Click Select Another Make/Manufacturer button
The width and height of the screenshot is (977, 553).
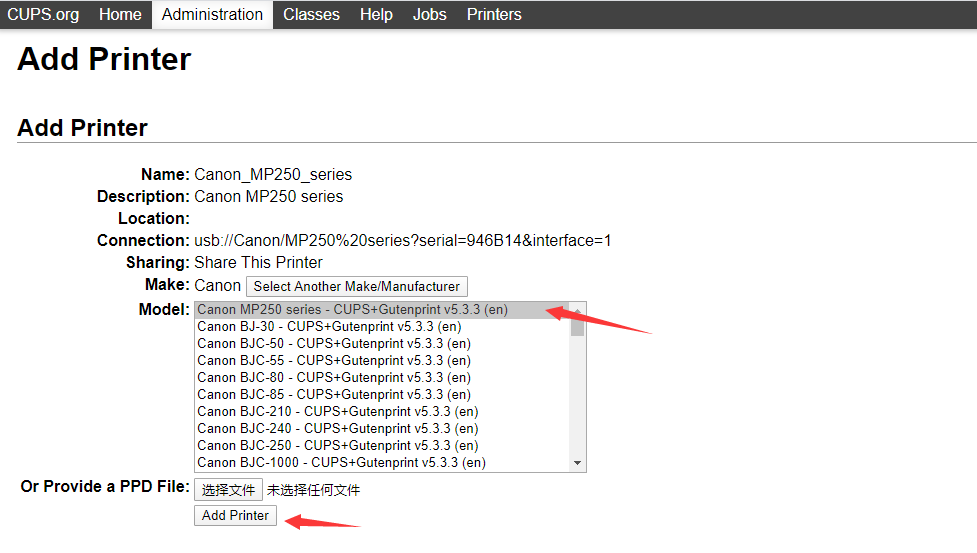pos(357,286)
